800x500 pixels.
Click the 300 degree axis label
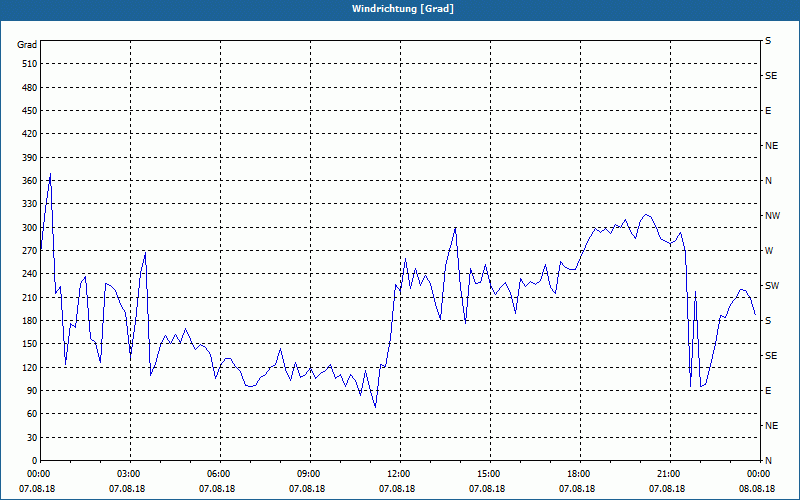30,228
